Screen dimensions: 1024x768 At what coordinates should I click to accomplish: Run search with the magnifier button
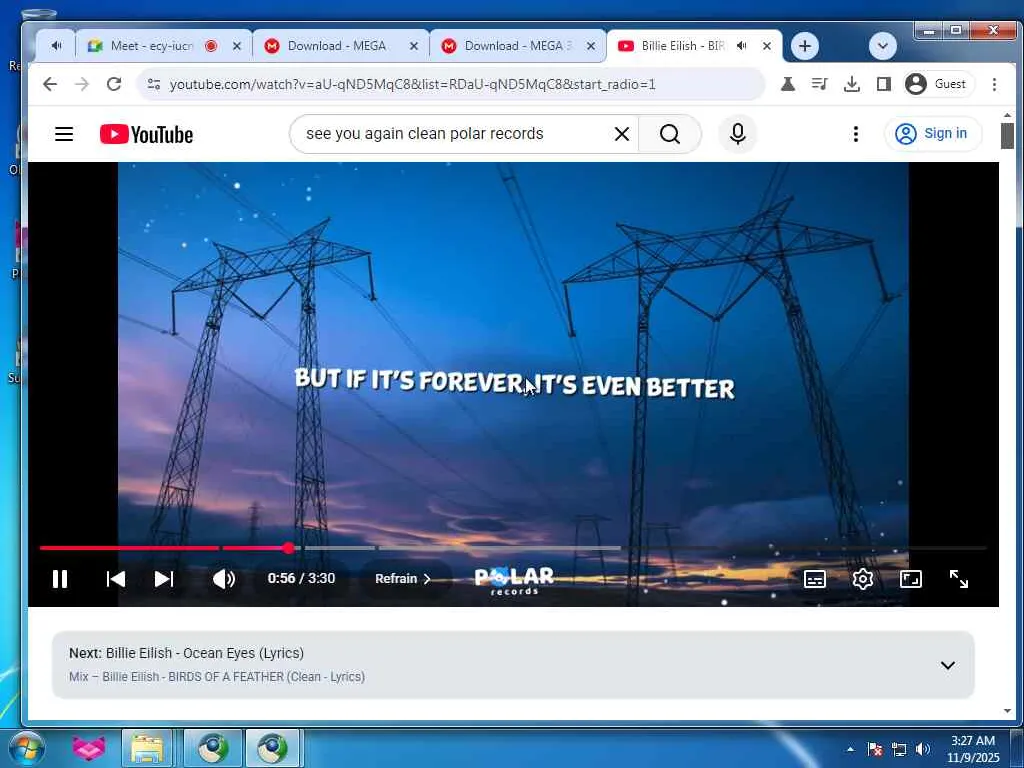669,134
